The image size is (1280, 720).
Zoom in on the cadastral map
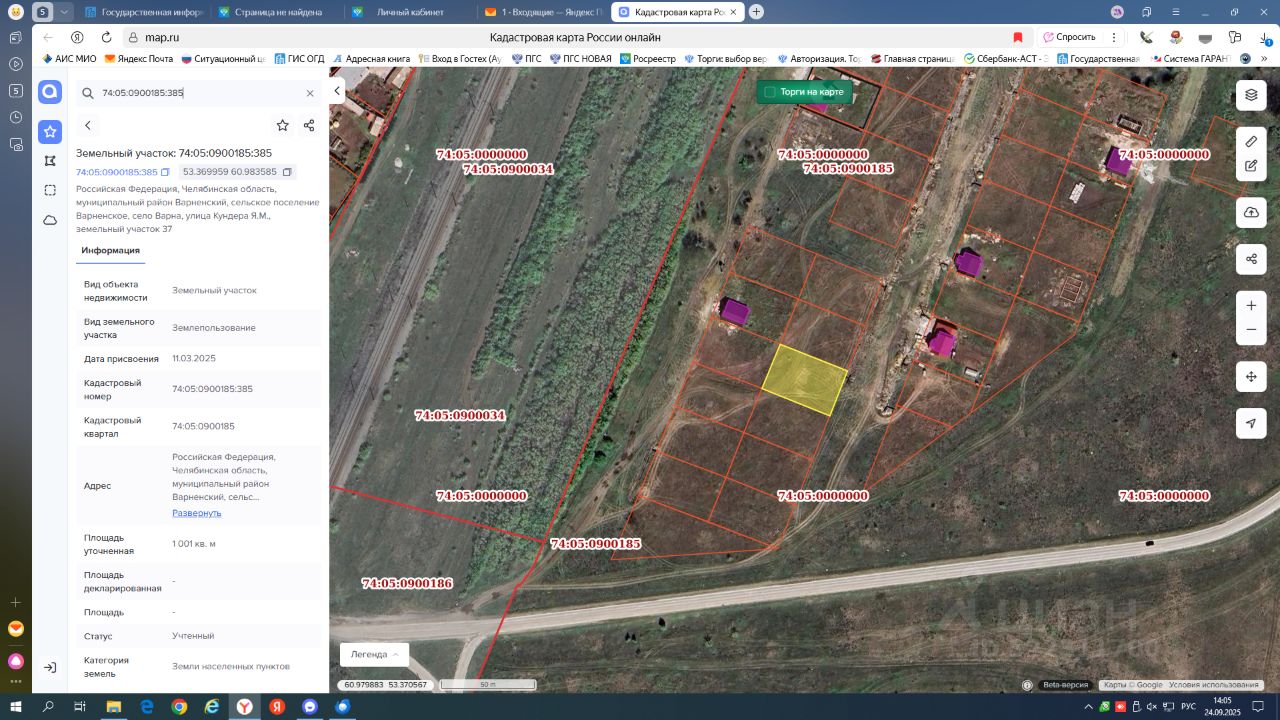(x=1251, y=305)
